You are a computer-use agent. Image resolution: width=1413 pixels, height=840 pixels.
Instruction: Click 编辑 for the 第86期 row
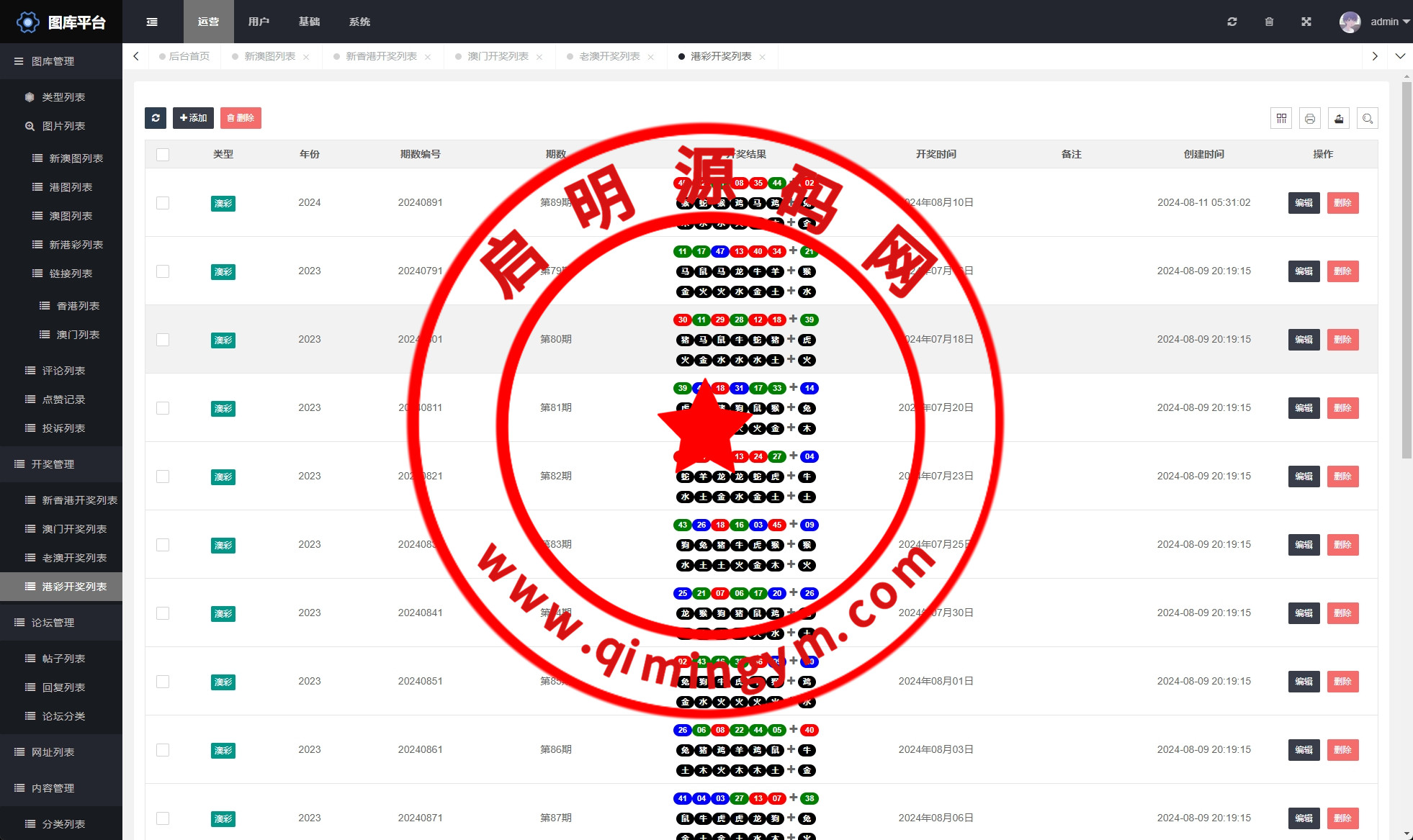(x=1304, y=750)
